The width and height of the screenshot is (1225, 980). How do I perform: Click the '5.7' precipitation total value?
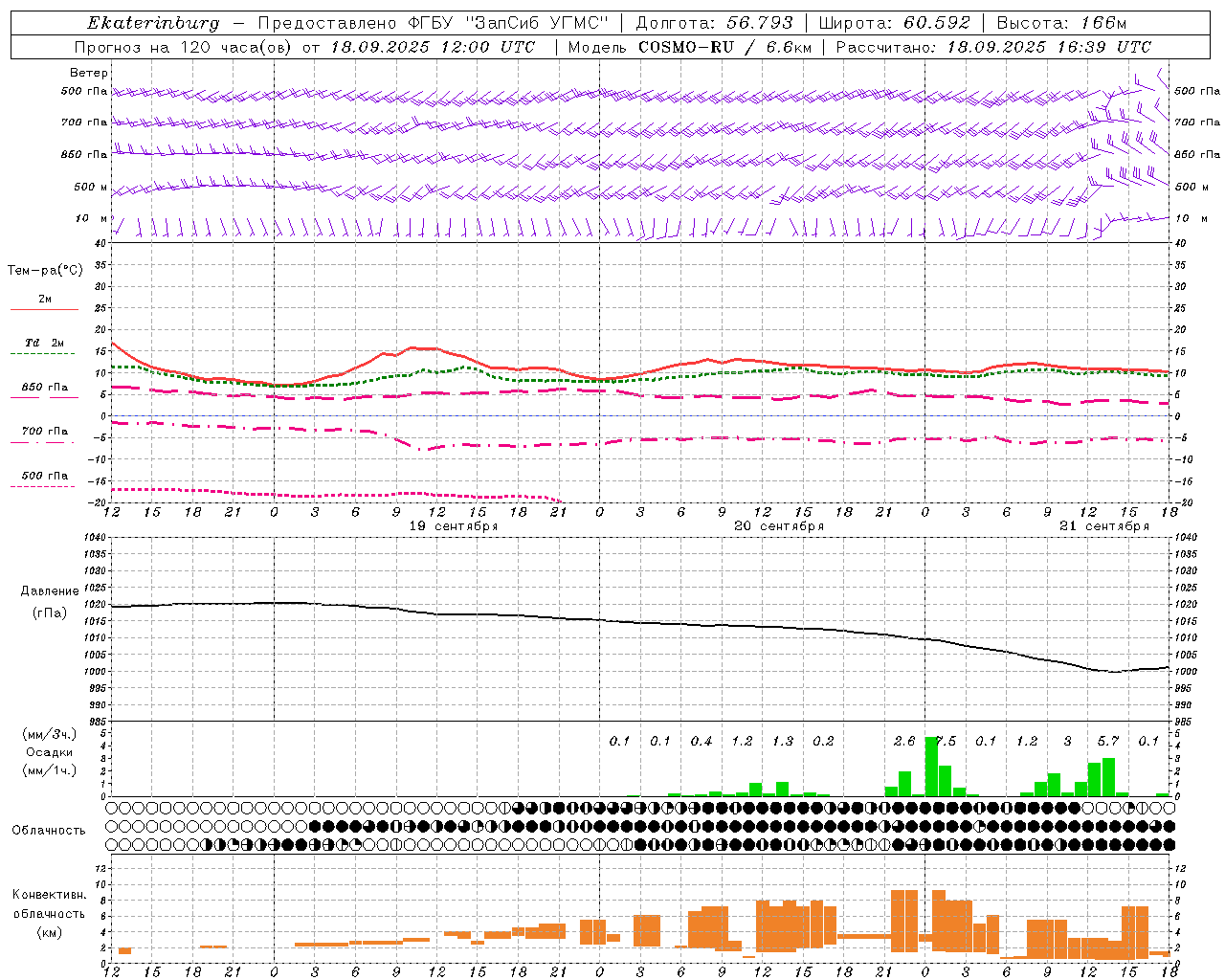coord(1108,741)
